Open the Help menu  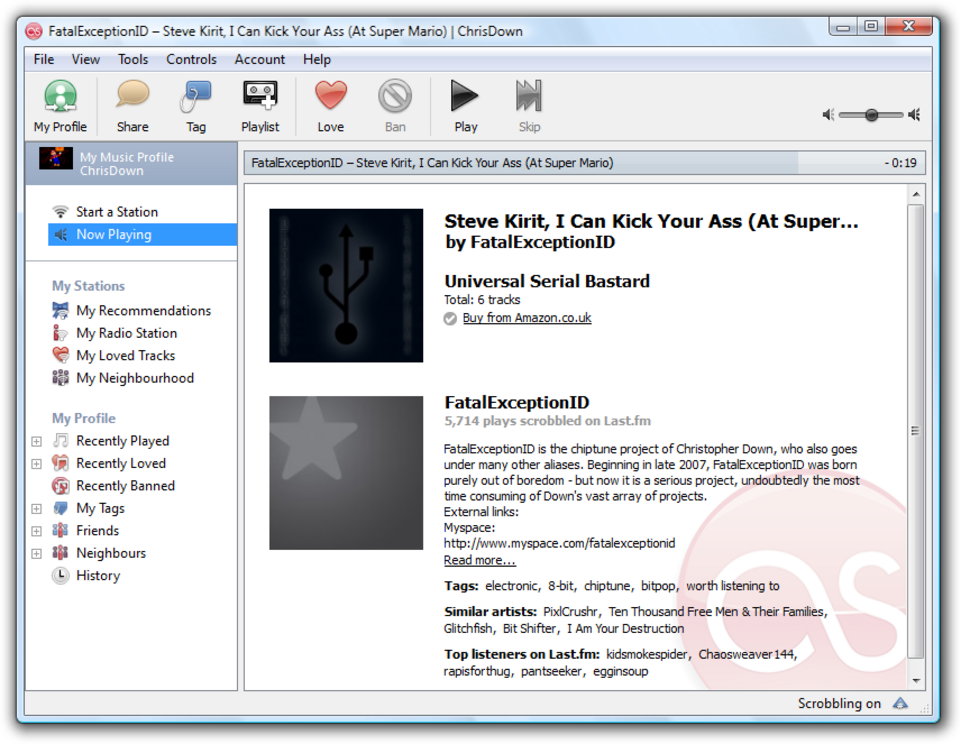coord(317,59)
